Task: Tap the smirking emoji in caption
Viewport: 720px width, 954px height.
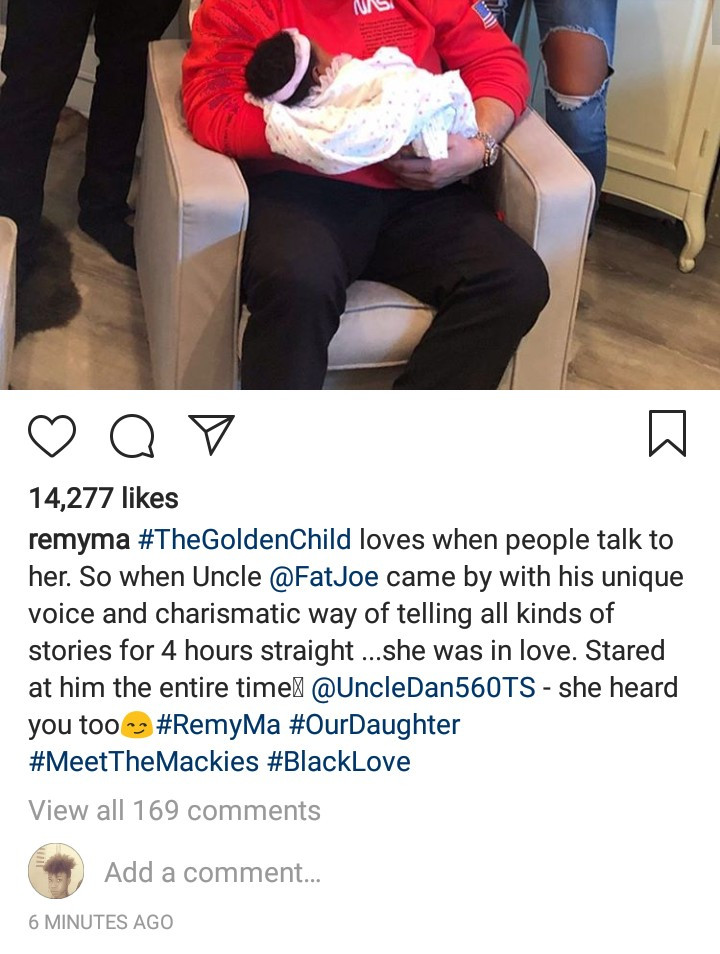Action: pos(137,725)
